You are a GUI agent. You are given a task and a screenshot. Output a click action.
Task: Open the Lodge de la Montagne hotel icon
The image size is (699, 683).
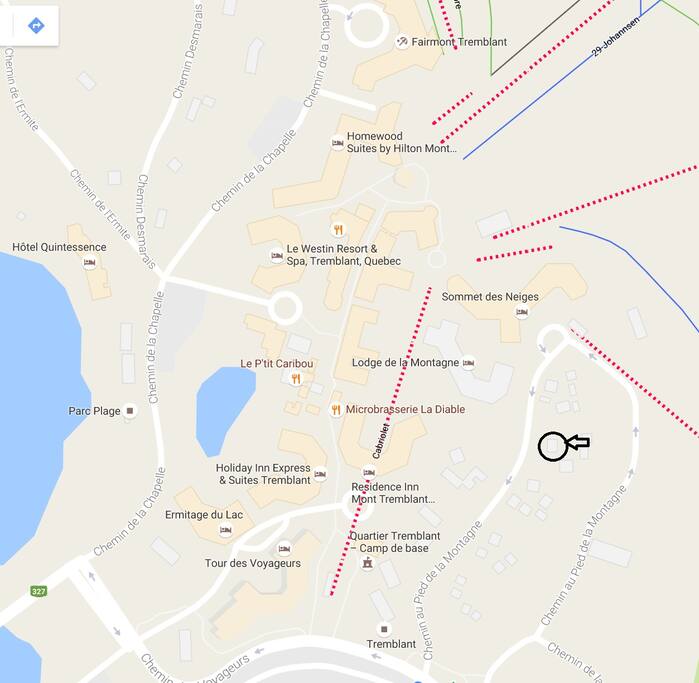tap(468, 363)
